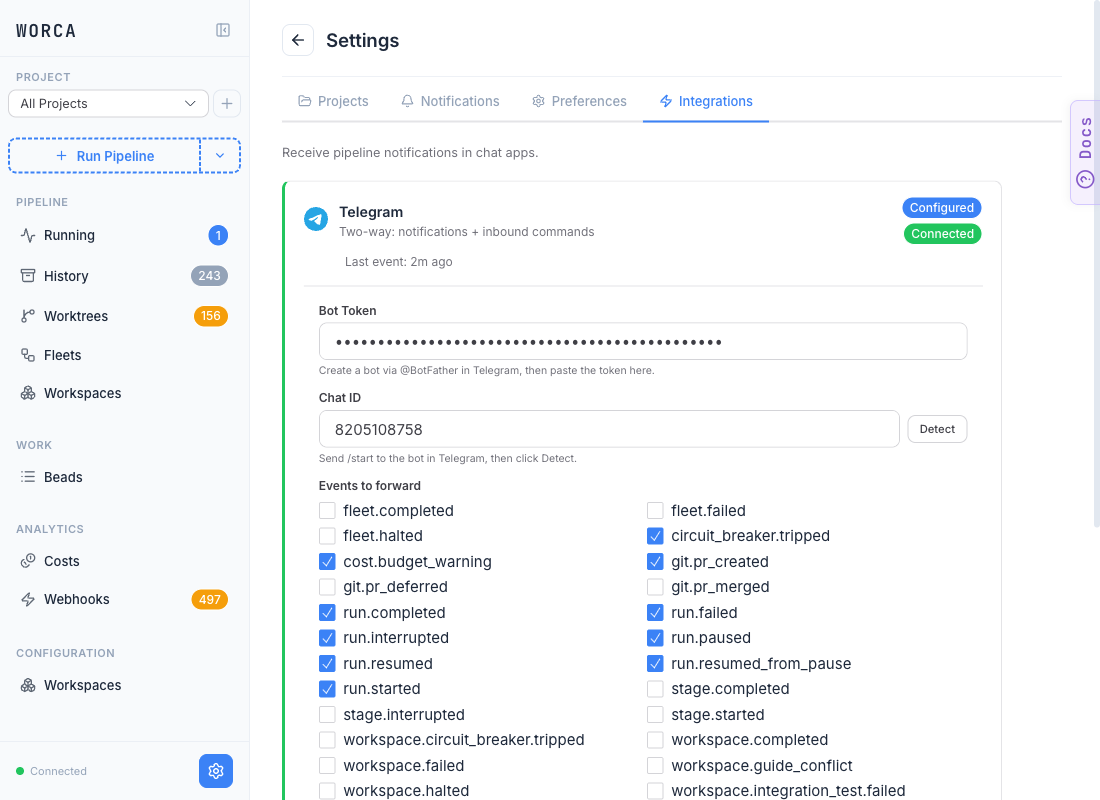Click the Chat ID input field
The height and width of the screenshot is (800, 1100).
(609, 429)
